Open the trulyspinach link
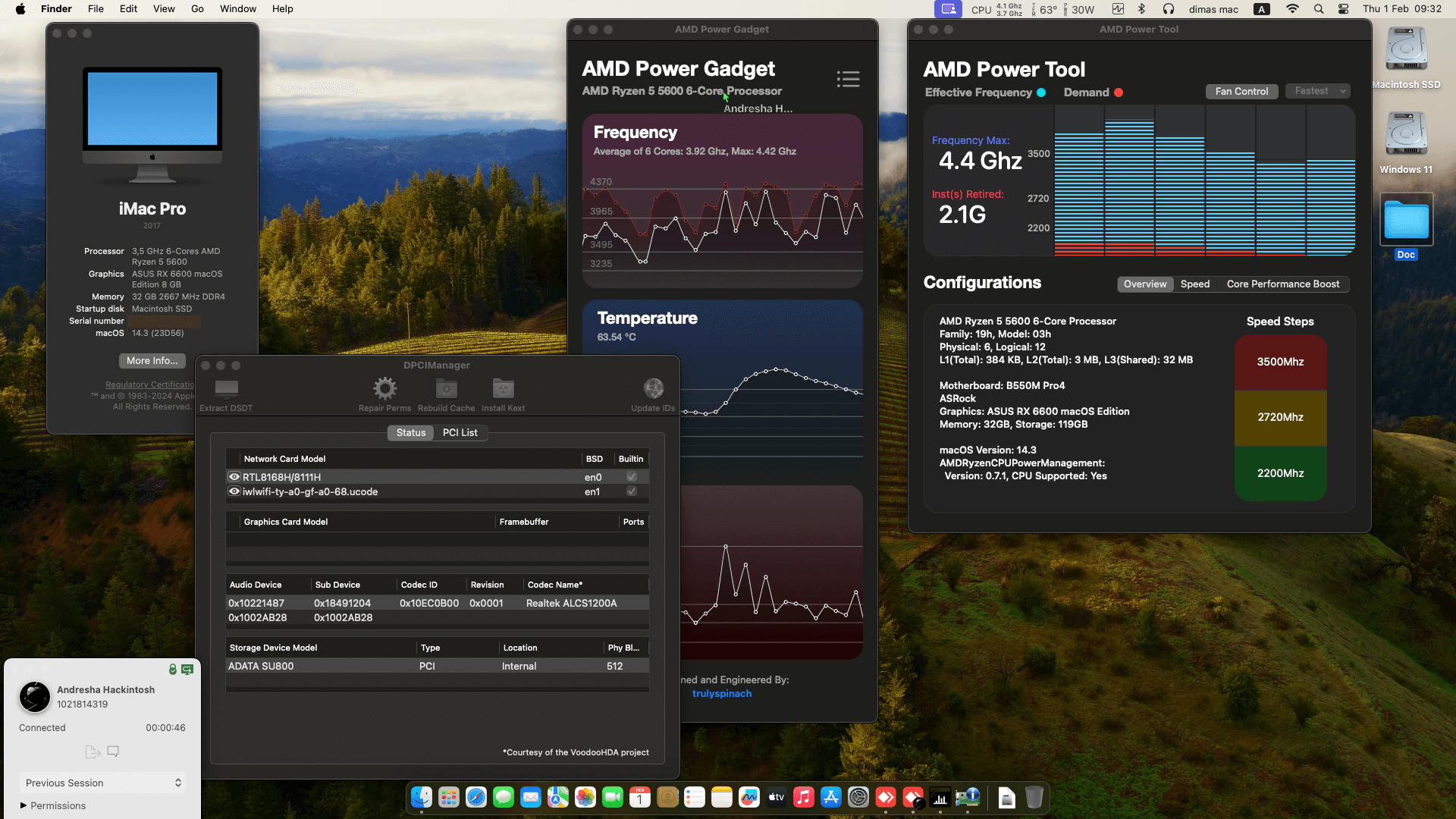1456x819 pixels. (x=722, y=693)
